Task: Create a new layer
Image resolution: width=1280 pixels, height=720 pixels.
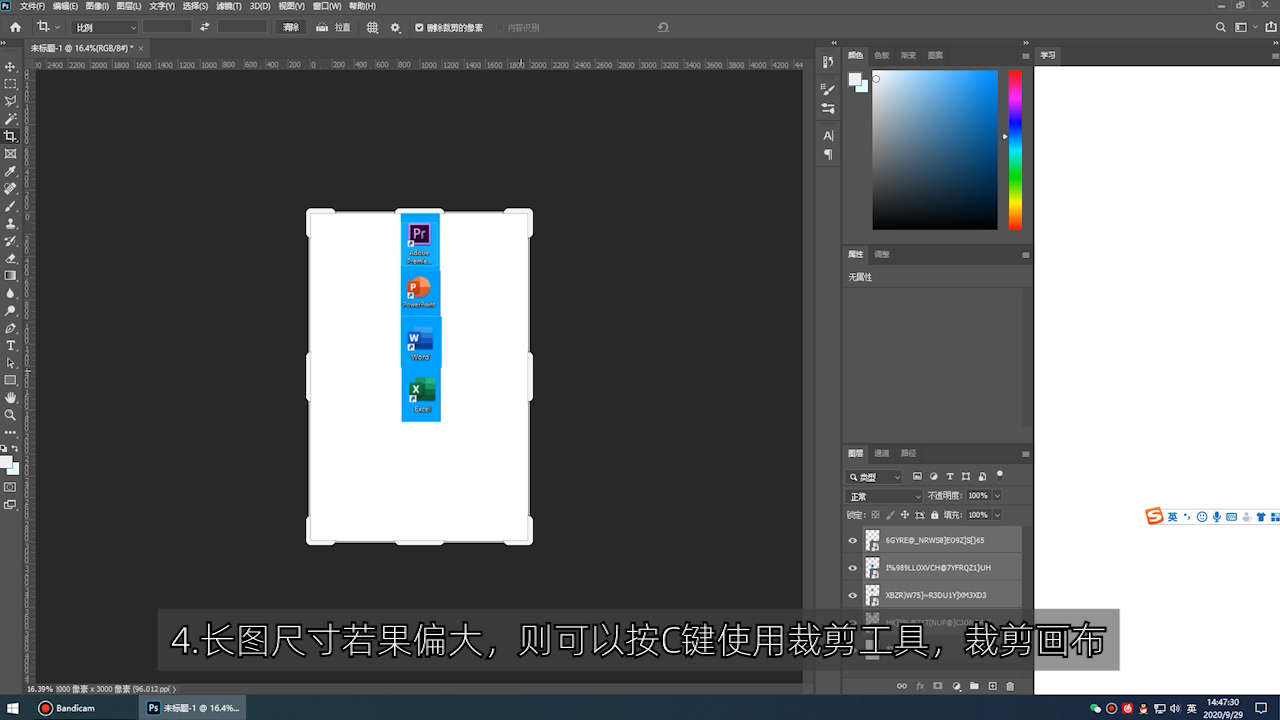Action: tap(992, 686)
